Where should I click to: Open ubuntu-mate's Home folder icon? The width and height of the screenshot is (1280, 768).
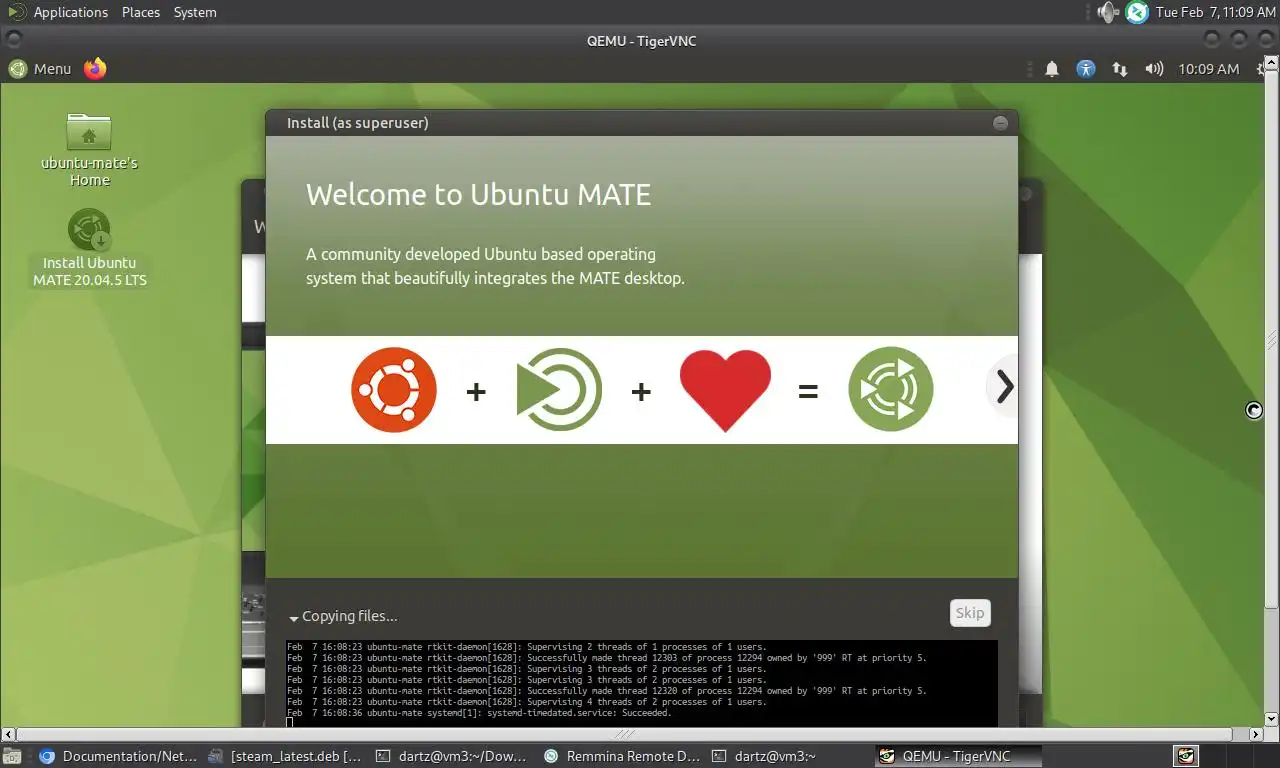(x=89, y=150)
